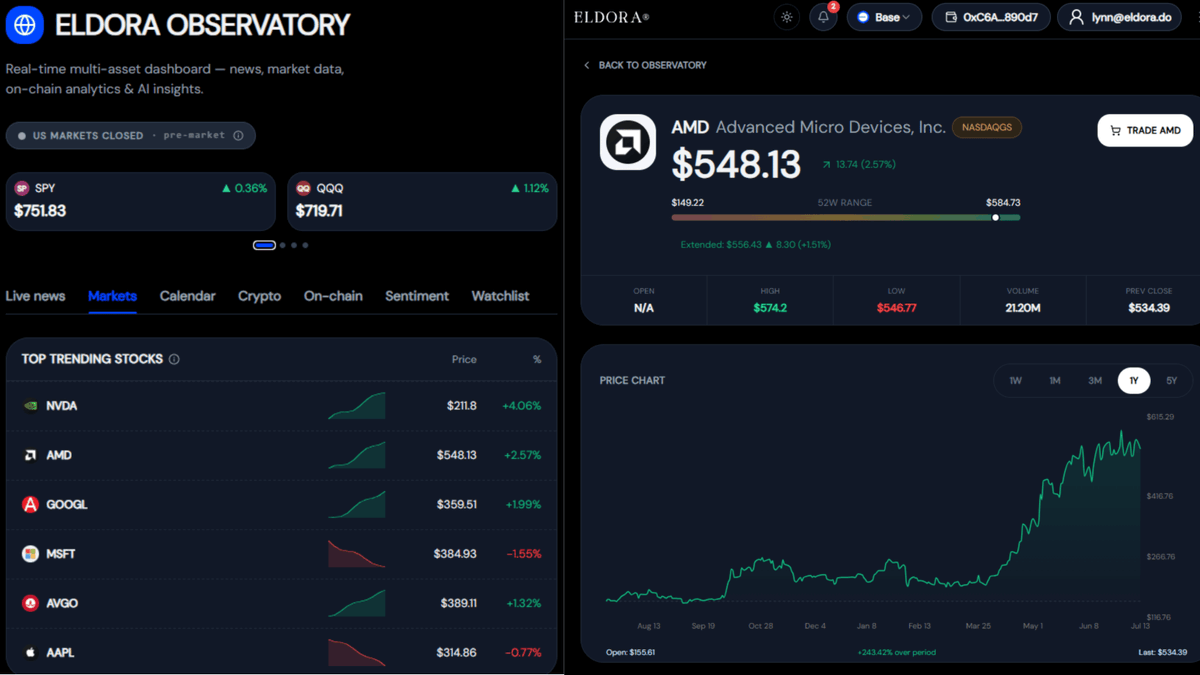This screenshot has width=1200, height=675.
Task: Open the lynn@eldora.do account menu
Action: [x=1119, y=17]
